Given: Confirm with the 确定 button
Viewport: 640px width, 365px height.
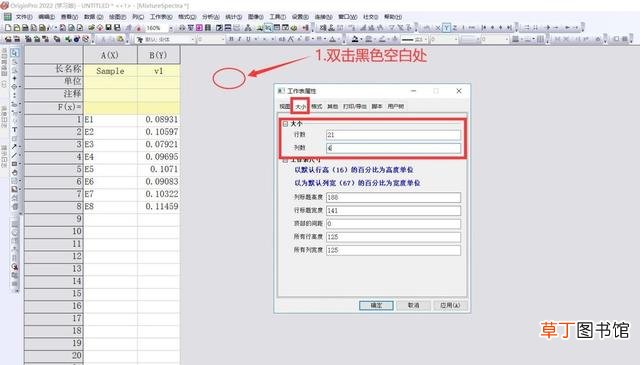Looking at the screenshot, I should pos(376,305).
